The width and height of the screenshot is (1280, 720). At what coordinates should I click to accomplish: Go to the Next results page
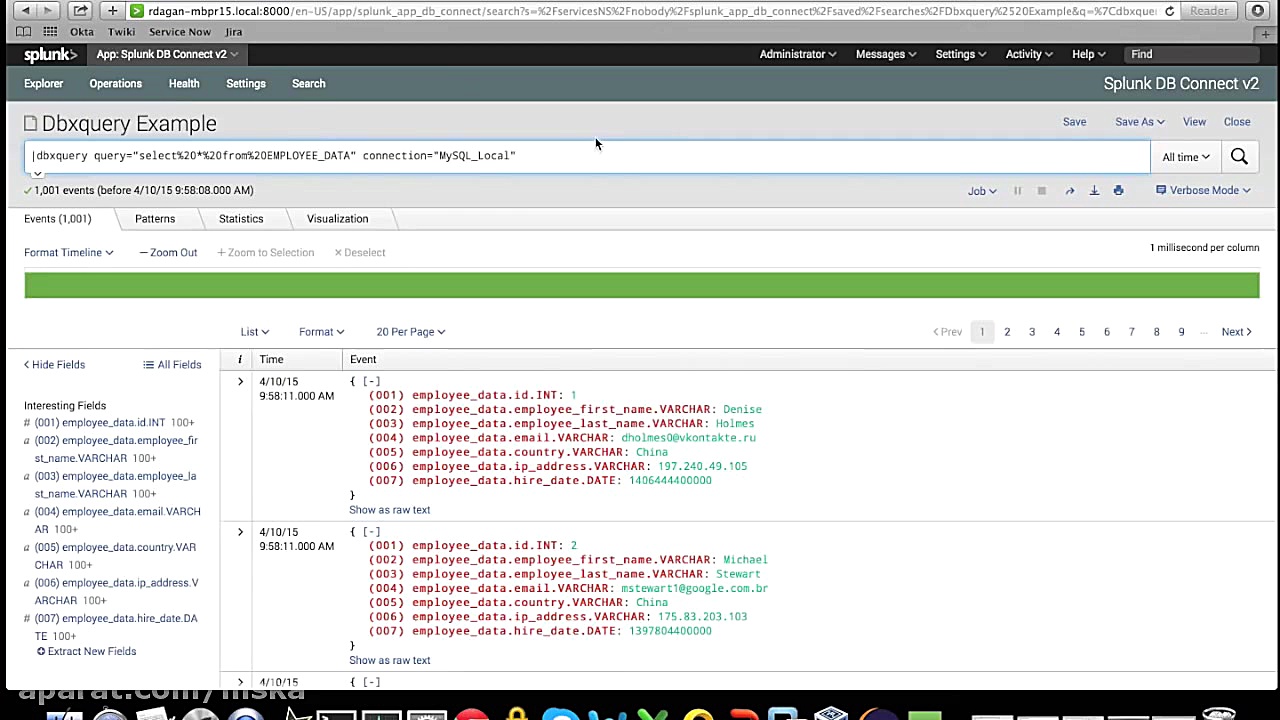pyautogui.click(x=1236, y=332)
